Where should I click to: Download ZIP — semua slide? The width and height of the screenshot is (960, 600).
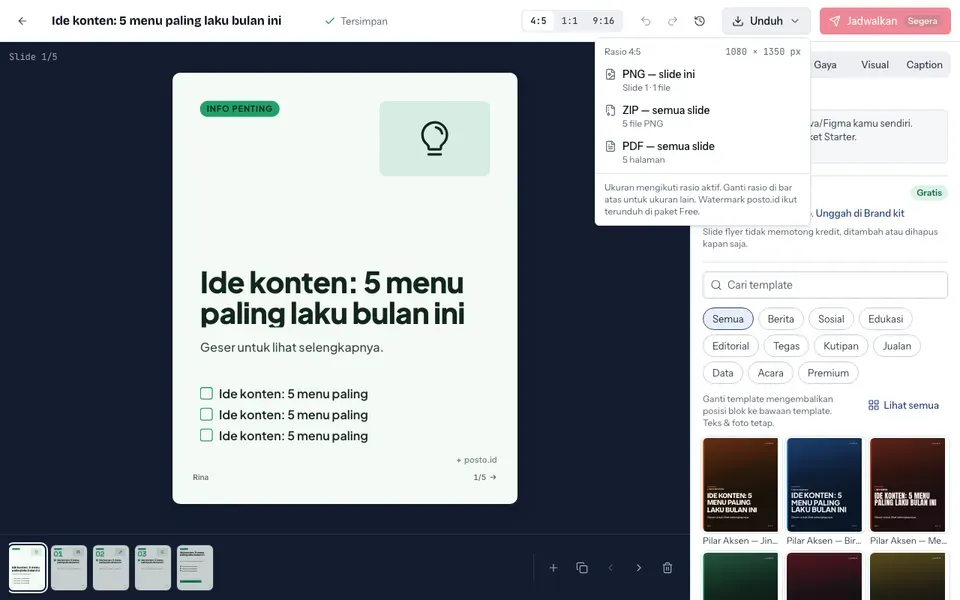click(x=702, y=116)
